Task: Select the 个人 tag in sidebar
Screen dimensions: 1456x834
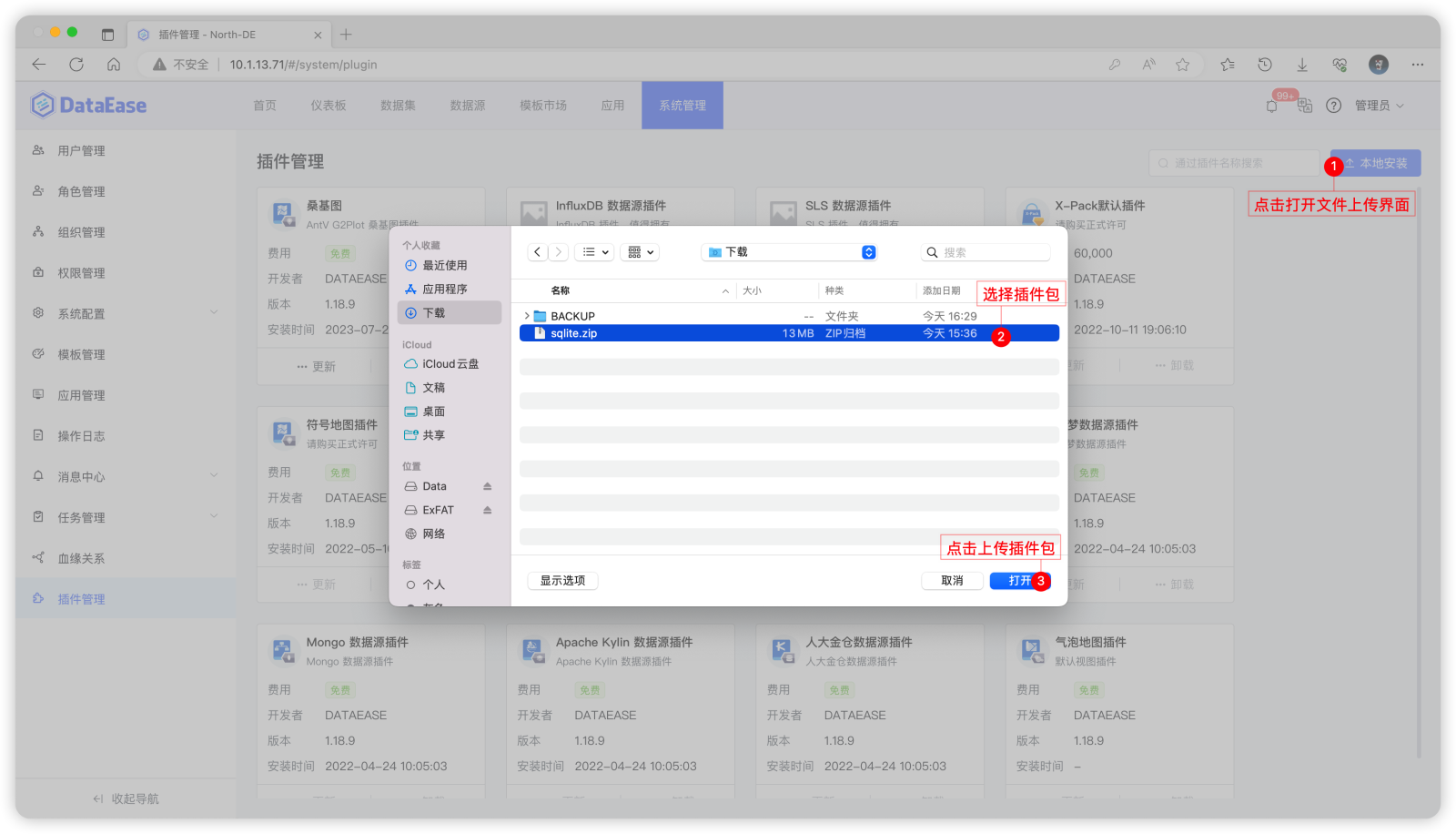Action: click(x=450, y=585)
